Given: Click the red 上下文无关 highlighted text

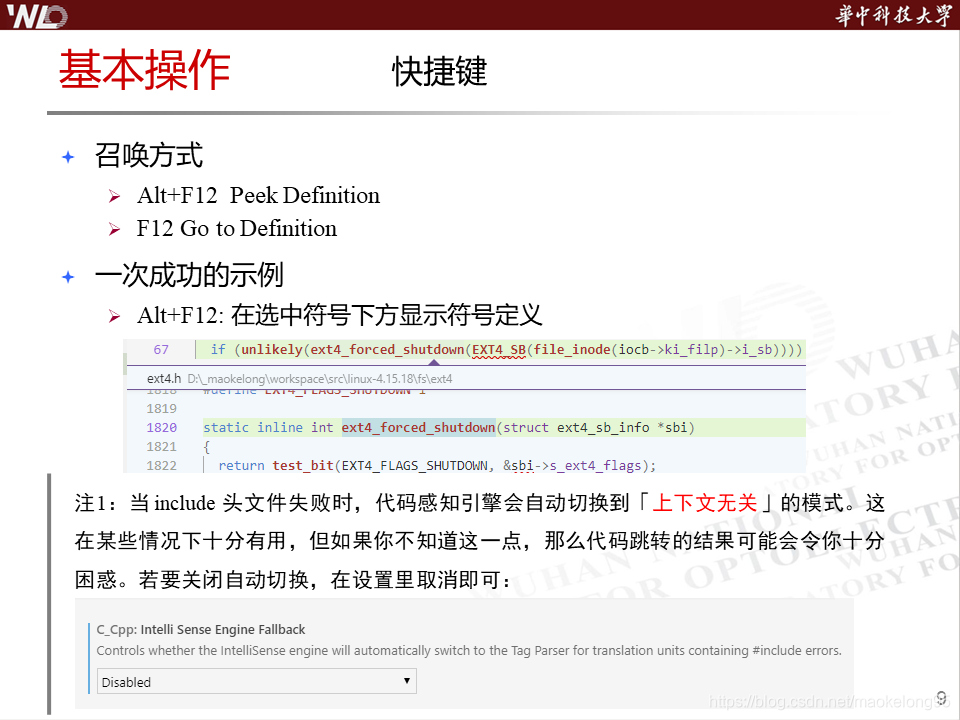Looking at the screenshot, I should coord(705,503).
